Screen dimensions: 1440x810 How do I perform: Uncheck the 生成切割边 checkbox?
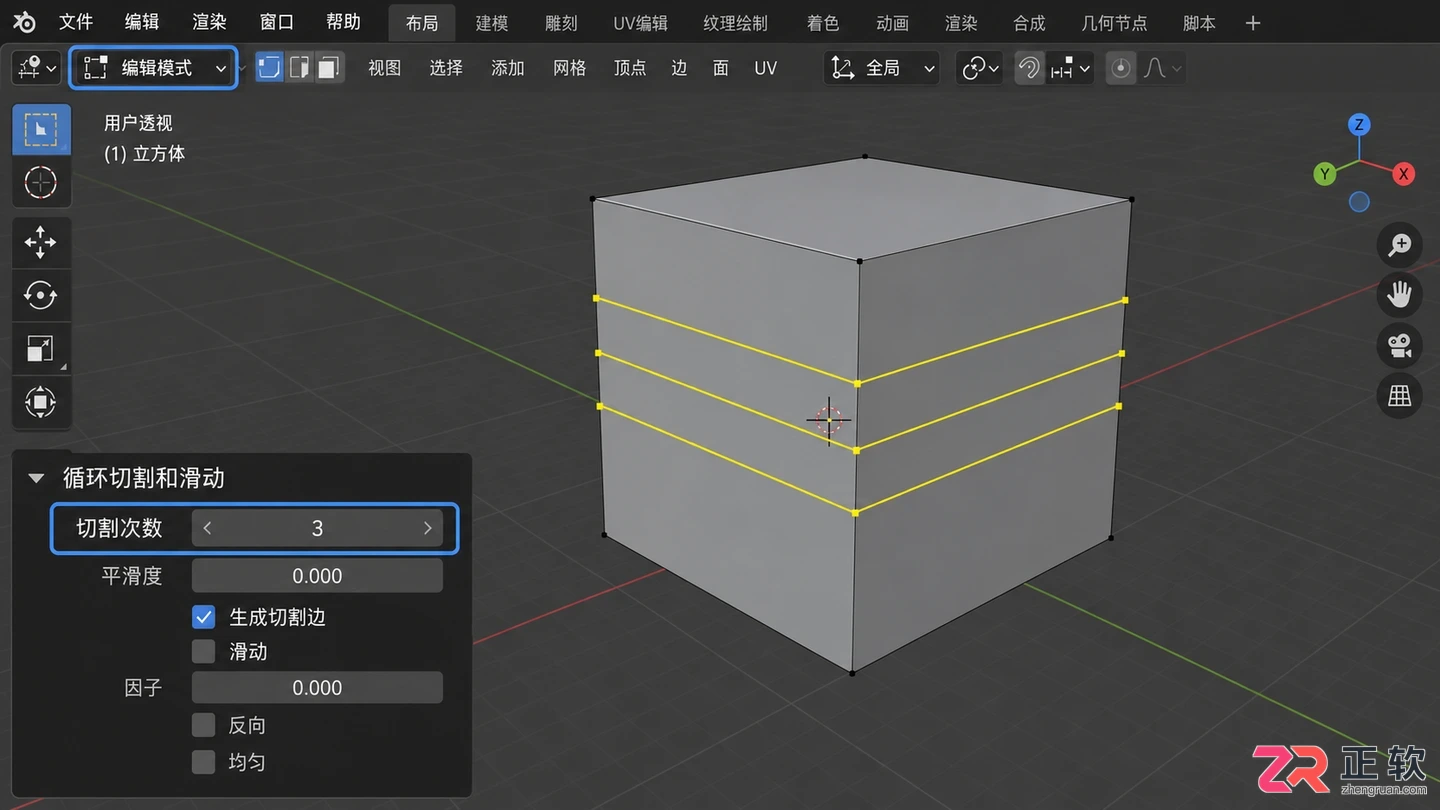[x=204, y=617]
